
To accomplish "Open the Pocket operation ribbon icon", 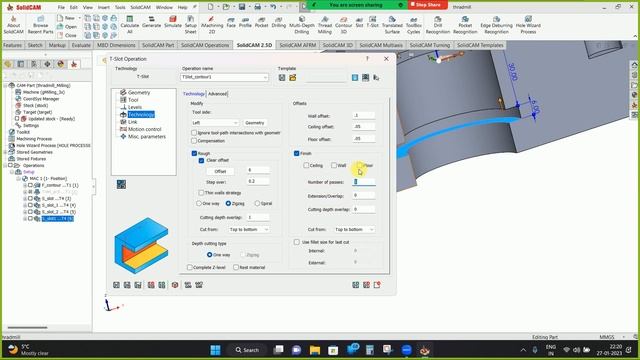I will [x=261, y=22].
